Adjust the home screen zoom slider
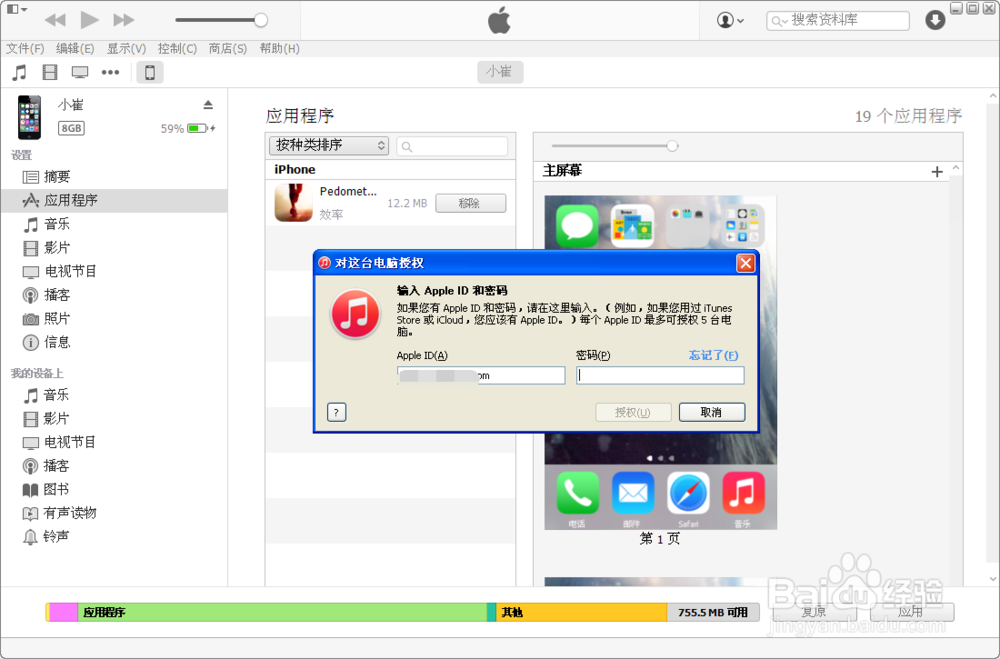The width and height of the screenshot is (1000, 659). coord(672,146)
